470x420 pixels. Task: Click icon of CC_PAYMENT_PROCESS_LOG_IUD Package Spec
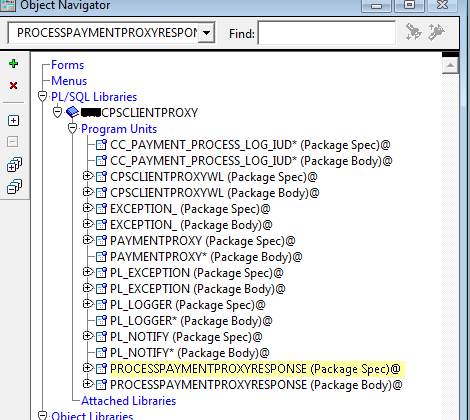(x=101, y=145)
